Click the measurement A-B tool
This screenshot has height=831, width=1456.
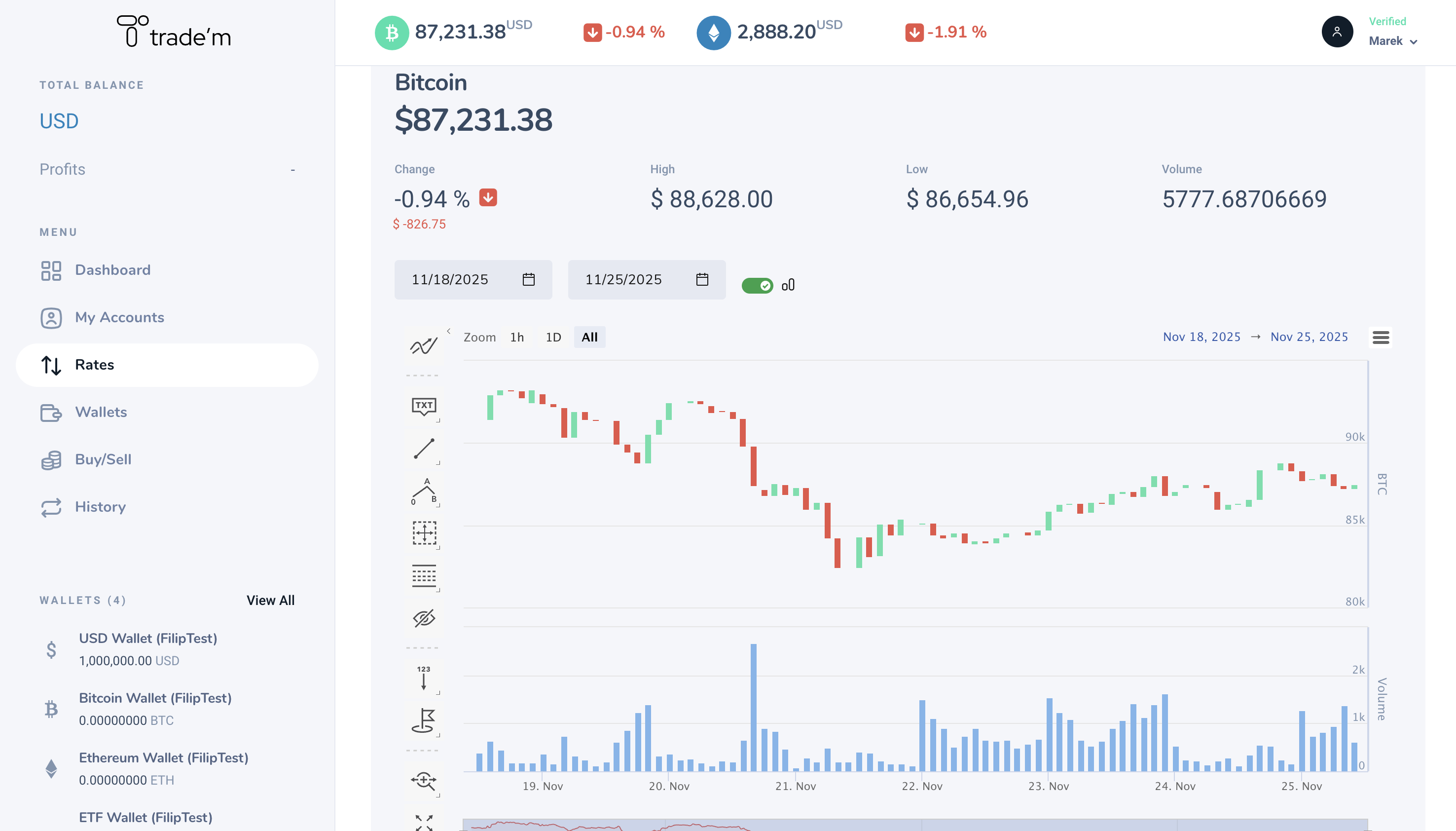(424, 492)
